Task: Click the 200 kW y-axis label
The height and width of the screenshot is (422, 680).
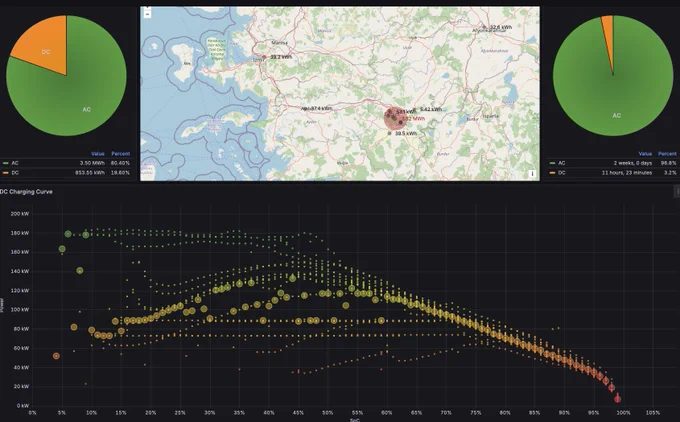Action: [20, 214]
